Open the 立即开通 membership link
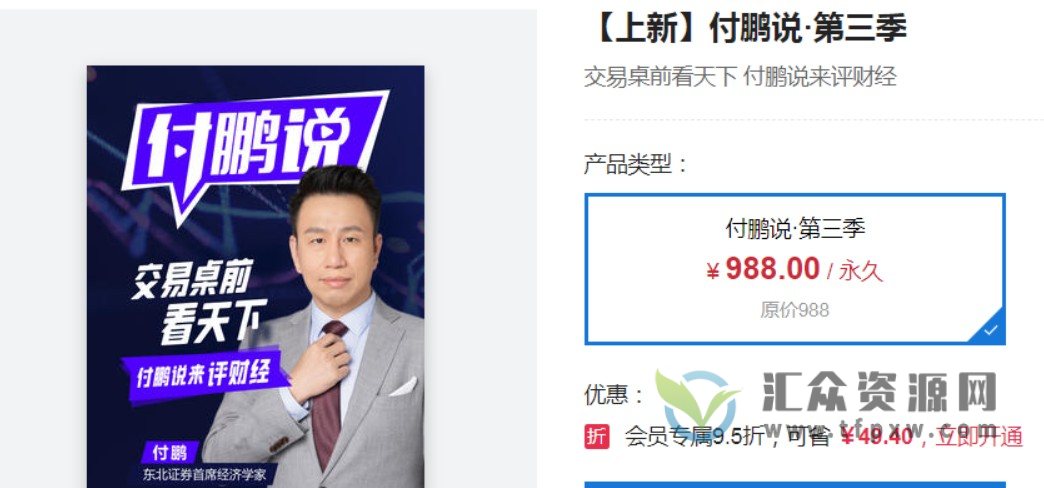 [979, 437]
